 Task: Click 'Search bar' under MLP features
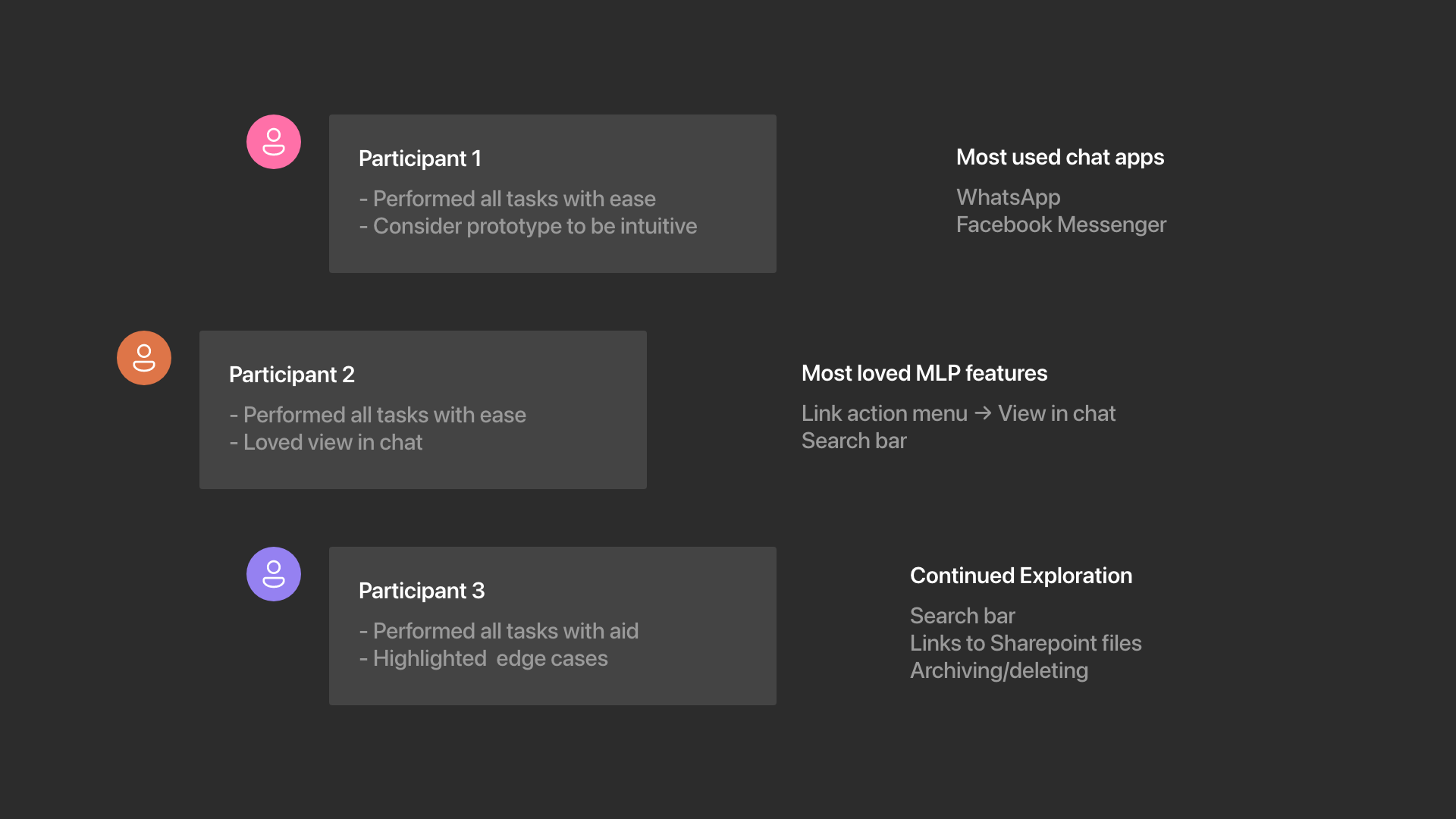[x=854, y=441]
